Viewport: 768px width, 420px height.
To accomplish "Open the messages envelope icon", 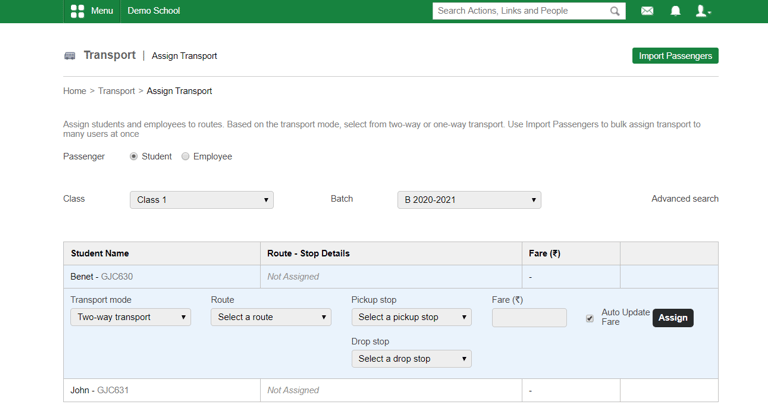I will (647, 11).
